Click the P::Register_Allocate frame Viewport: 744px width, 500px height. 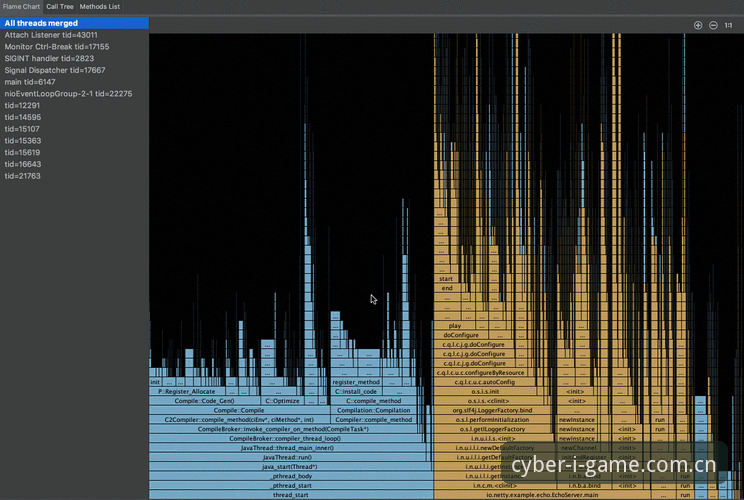pos(187,392)
